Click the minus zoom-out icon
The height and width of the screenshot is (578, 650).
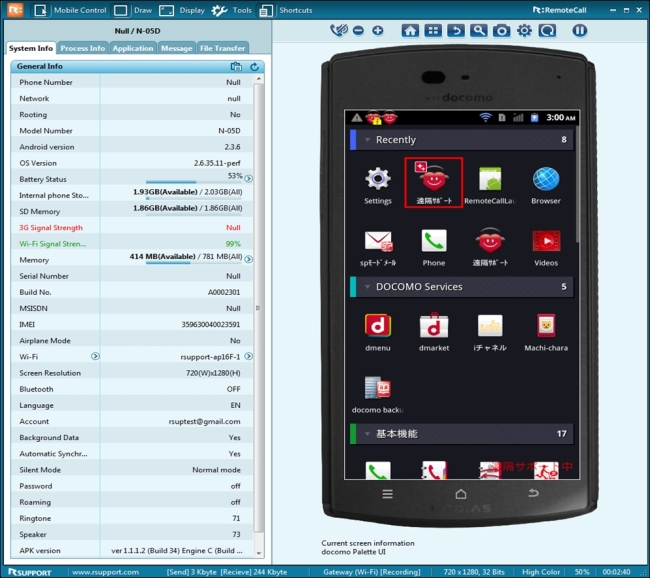359,30
